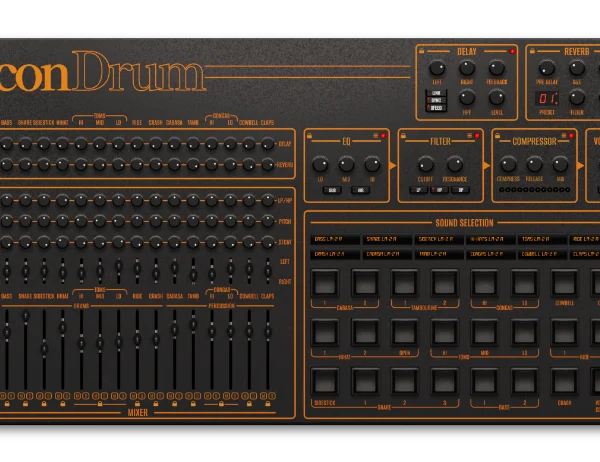
Task: Open the Bass LM-2 A sound selector
Action: point(335,240)
